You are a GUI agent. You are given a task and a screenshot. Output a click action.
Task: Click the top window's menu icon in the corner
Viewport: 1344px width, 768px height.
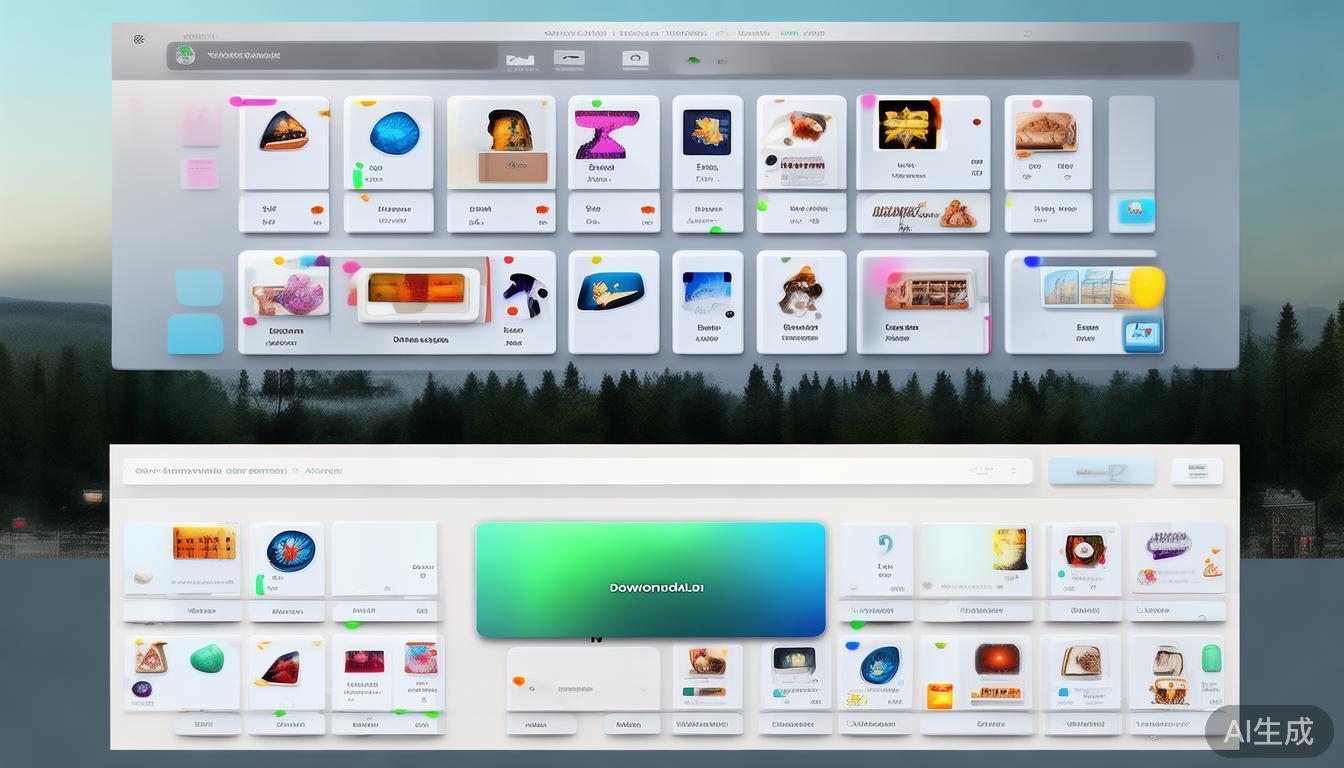click(x=139, y=39)
